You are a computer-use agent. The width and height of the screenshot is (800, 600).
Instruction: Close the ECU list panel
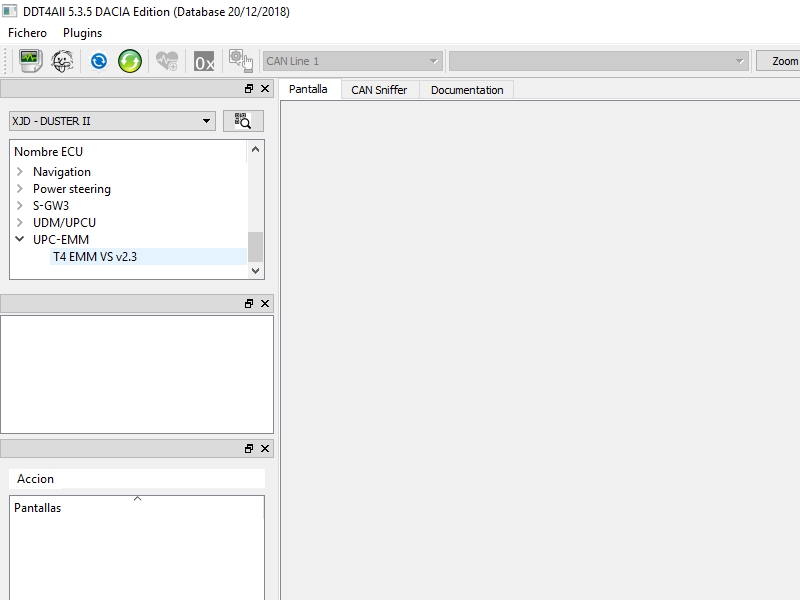pyautogui.click(x=265, y=89)
